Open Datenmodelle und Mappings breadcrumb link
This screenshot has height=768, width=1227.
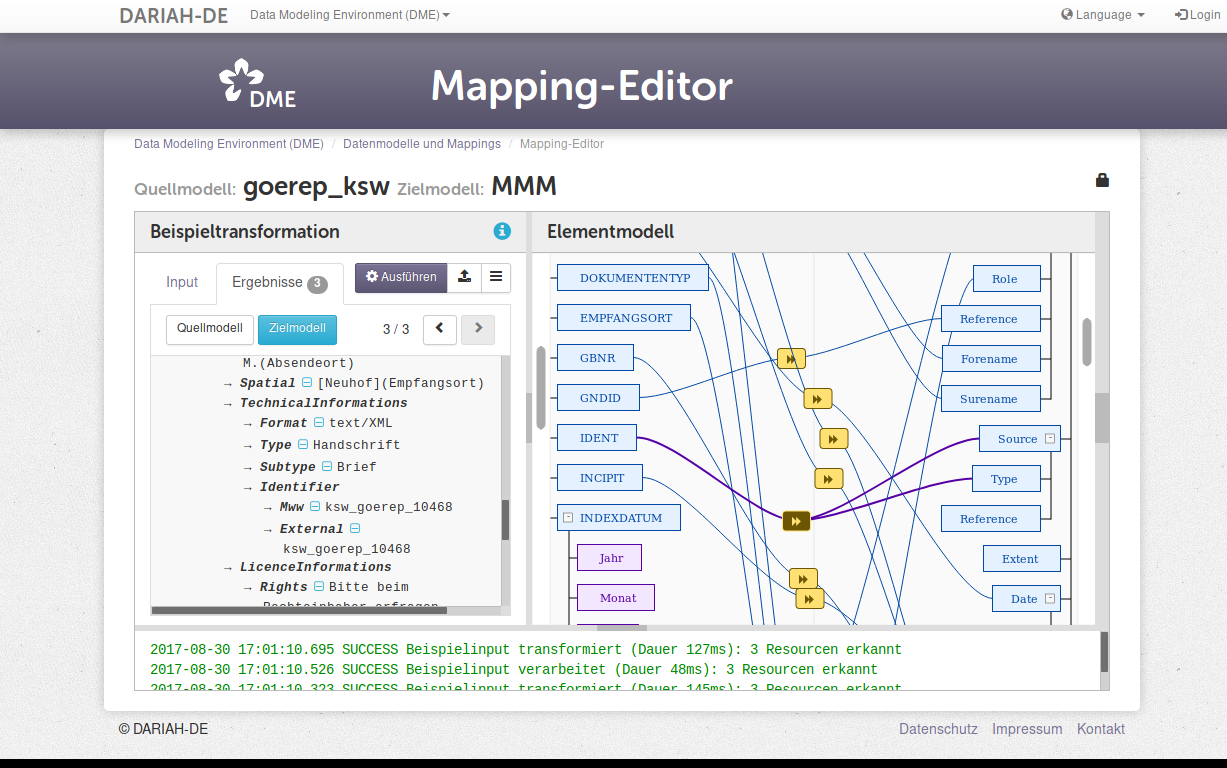(421, 144)
